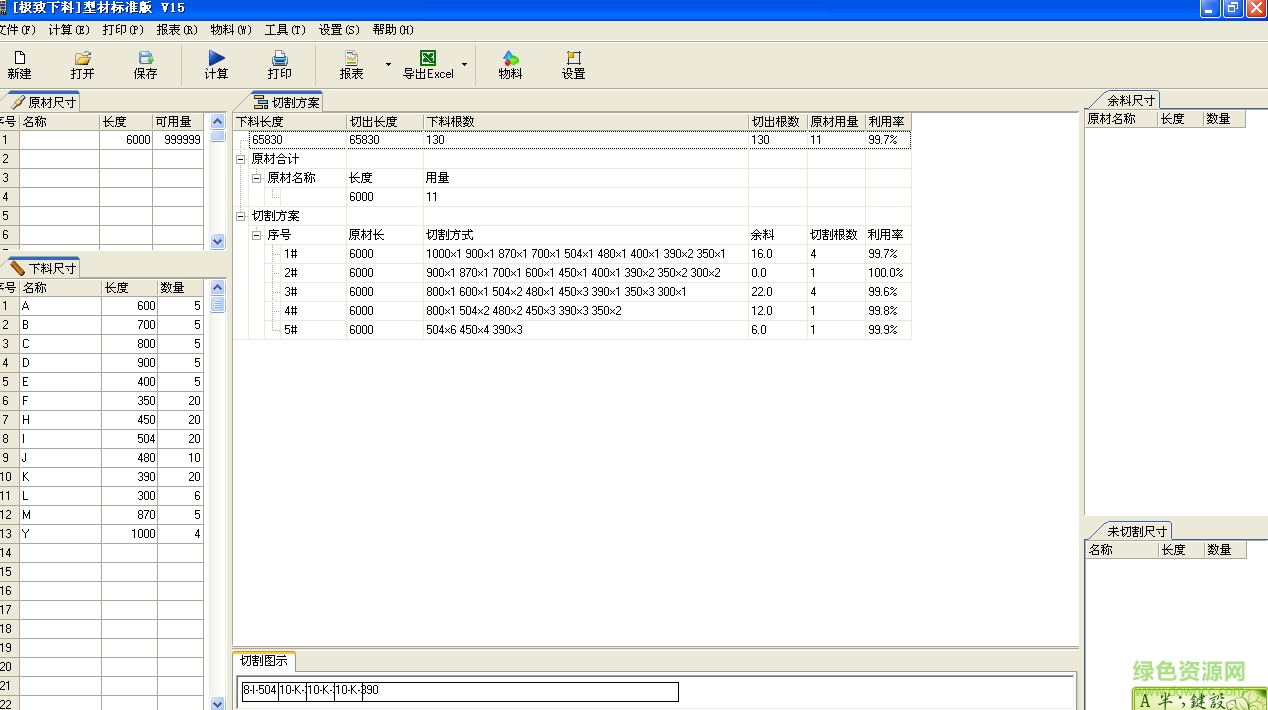Collapse the 切割方案 tree node

(x=241, y=216)
